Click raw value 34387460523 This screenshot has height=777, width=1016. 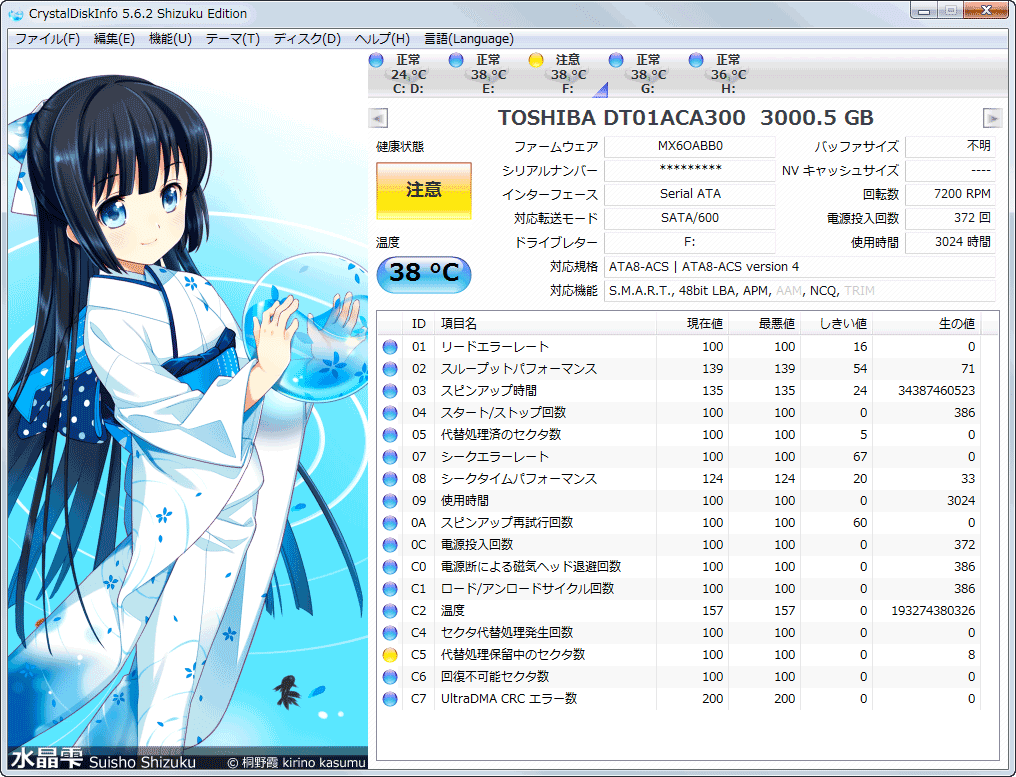pyautogui.click(x=936, y=391)
